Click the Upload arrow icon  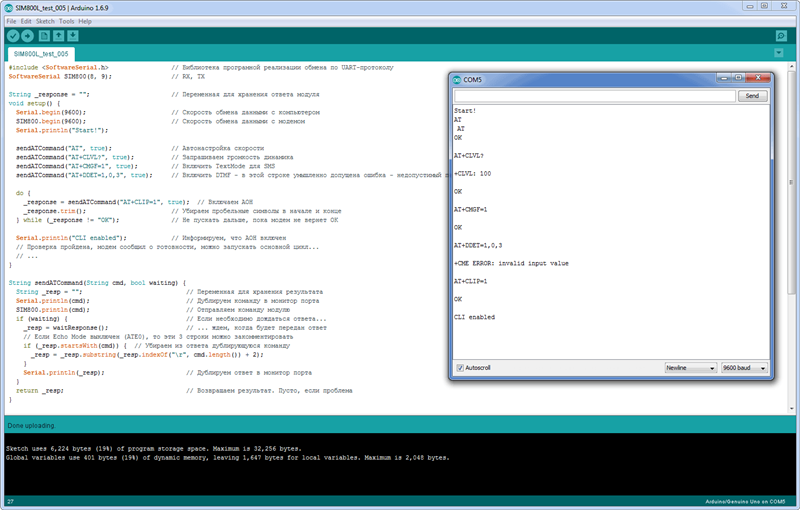point(28,35)
